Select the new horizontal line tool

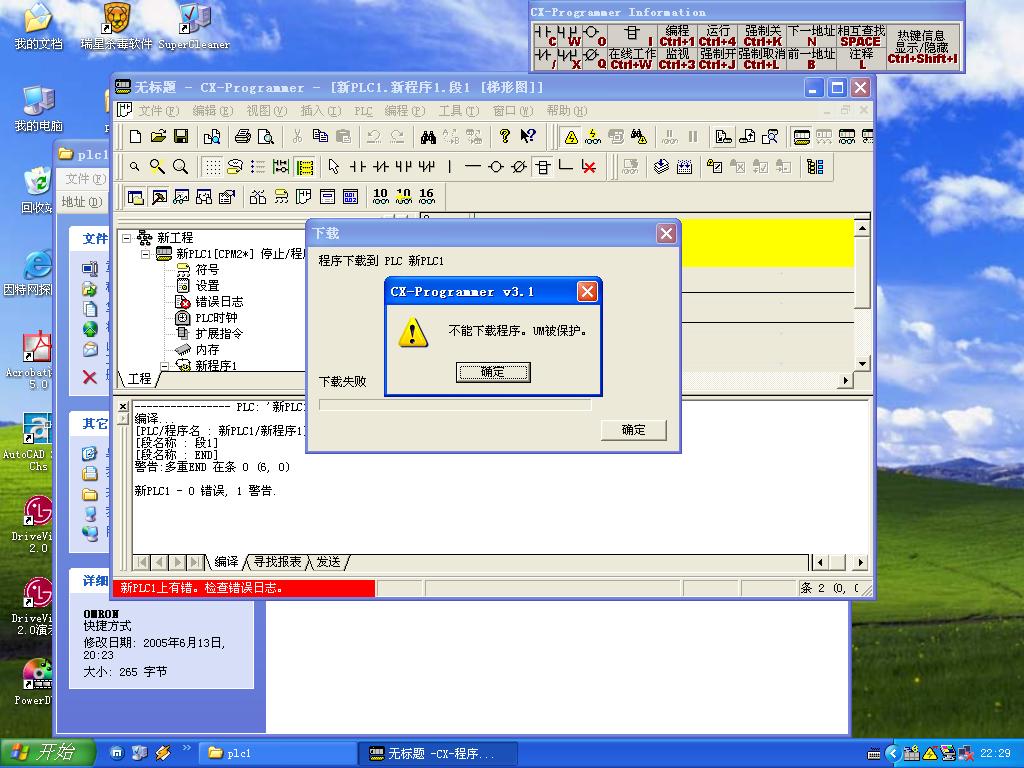point(473,167)
